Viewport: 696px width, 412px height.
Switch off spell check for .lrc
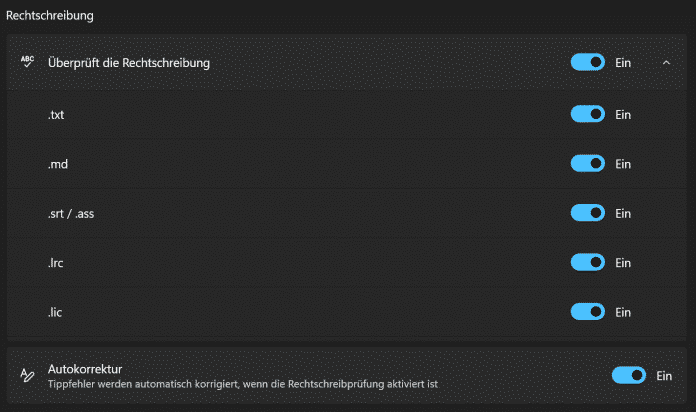point(588,262)
